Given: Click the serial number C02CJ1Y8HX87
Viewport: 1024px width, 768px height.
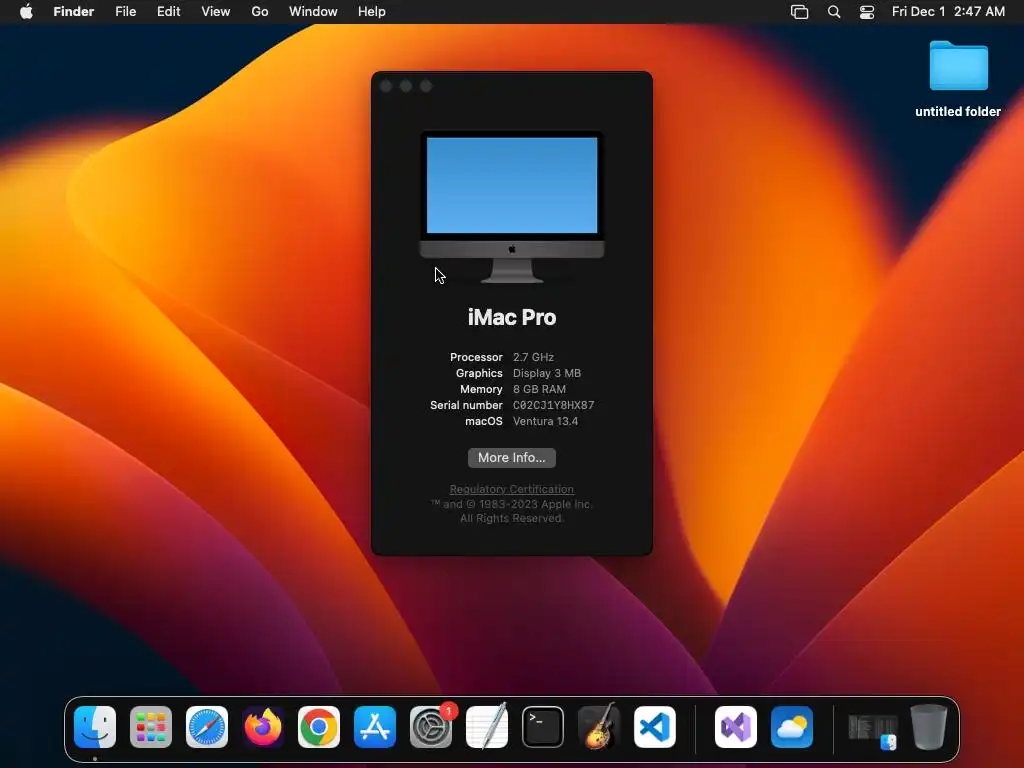Looking at the screenshot, I should coord(554,406).
